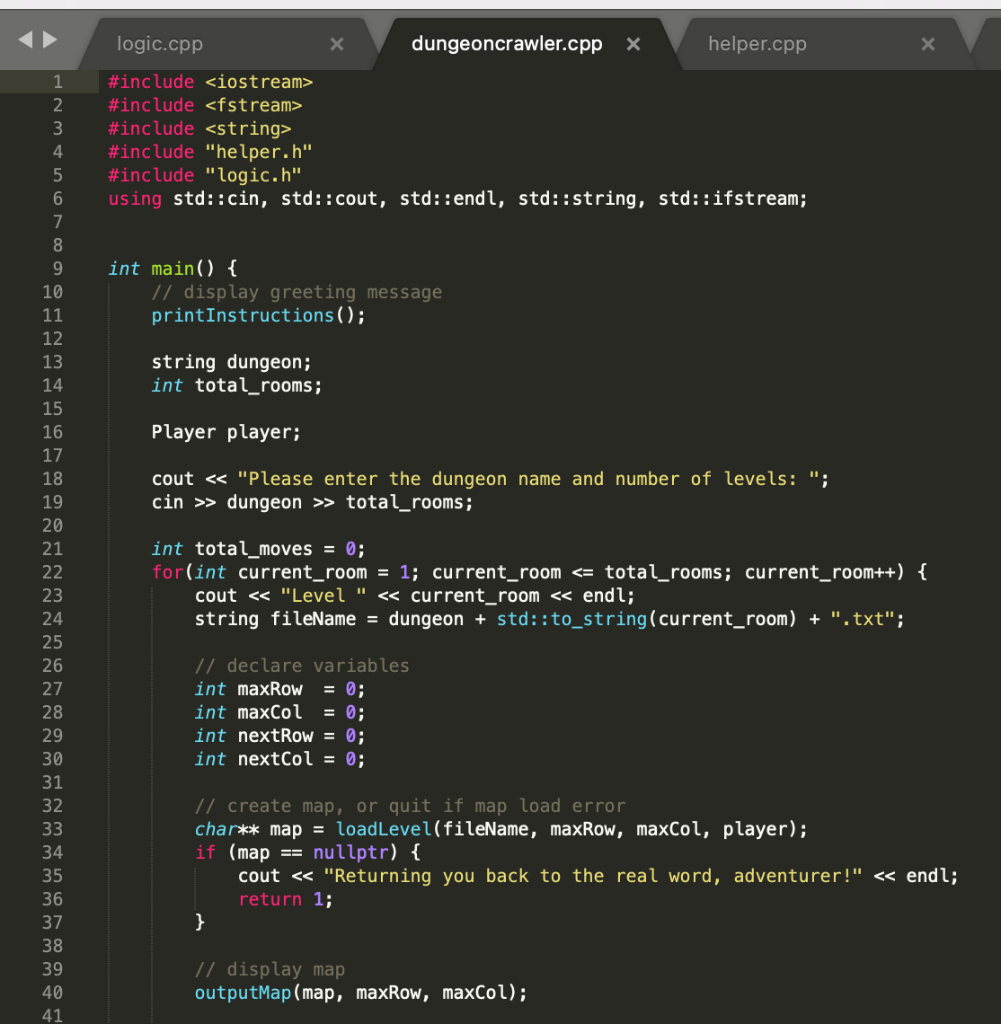The image size is (1001, 1024).
Task: Close the logic.cpp tab
Action: click(x=337, y=43)
